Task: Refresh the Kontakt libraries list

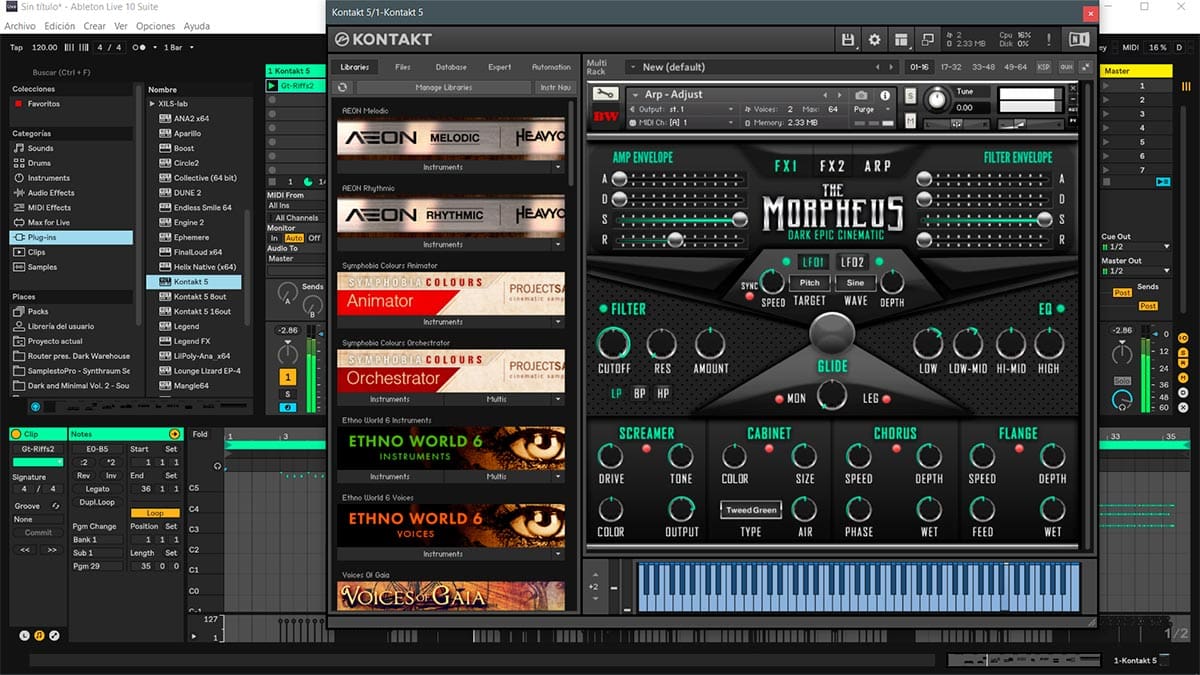Action: tap(343, 88)
